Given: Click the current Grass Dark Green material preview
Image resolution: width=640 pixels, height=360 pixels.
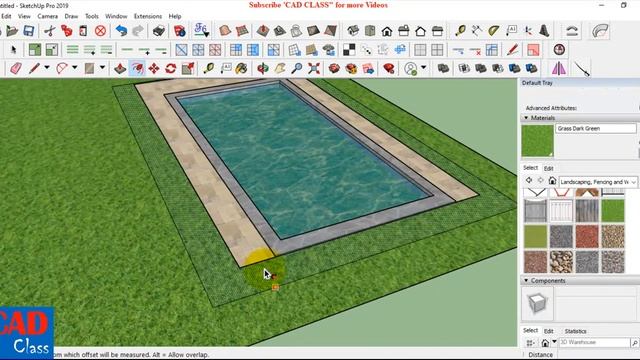Looking at the screenshot, I should click(x=538, y=141).
